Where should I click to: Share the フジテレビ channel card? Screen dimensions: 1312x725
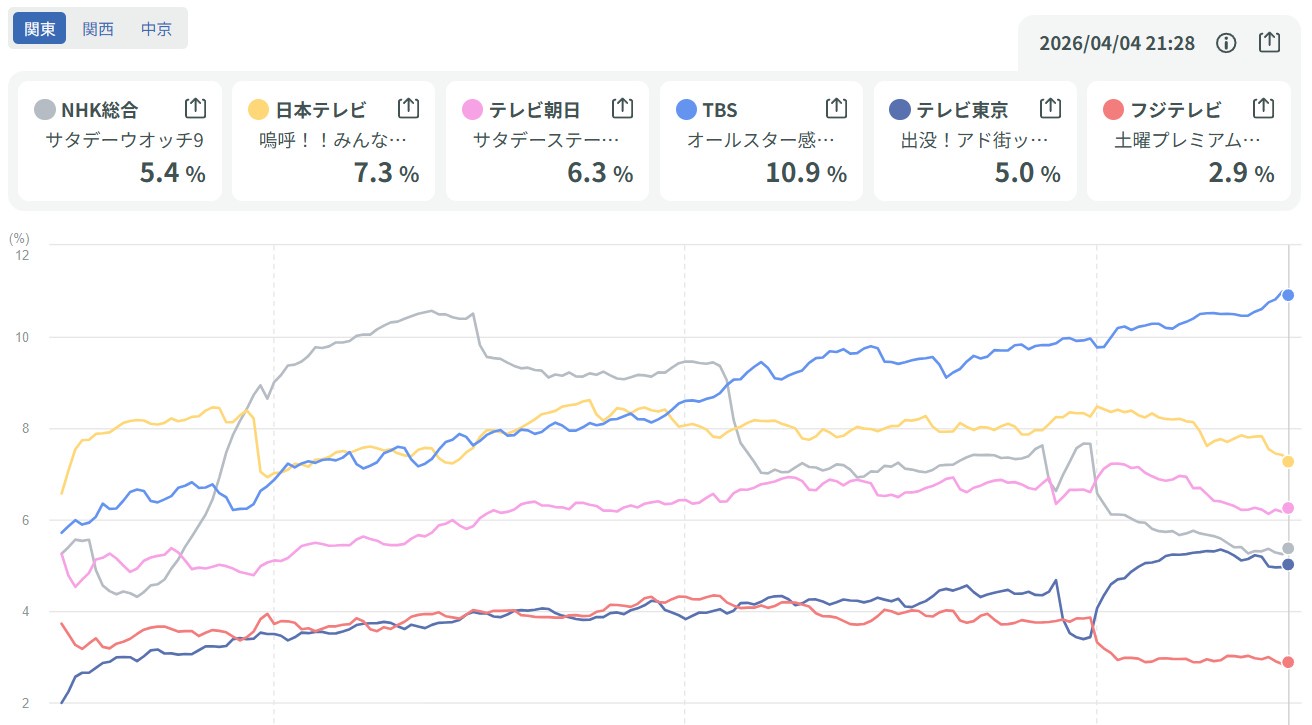tap(1263, 108)
